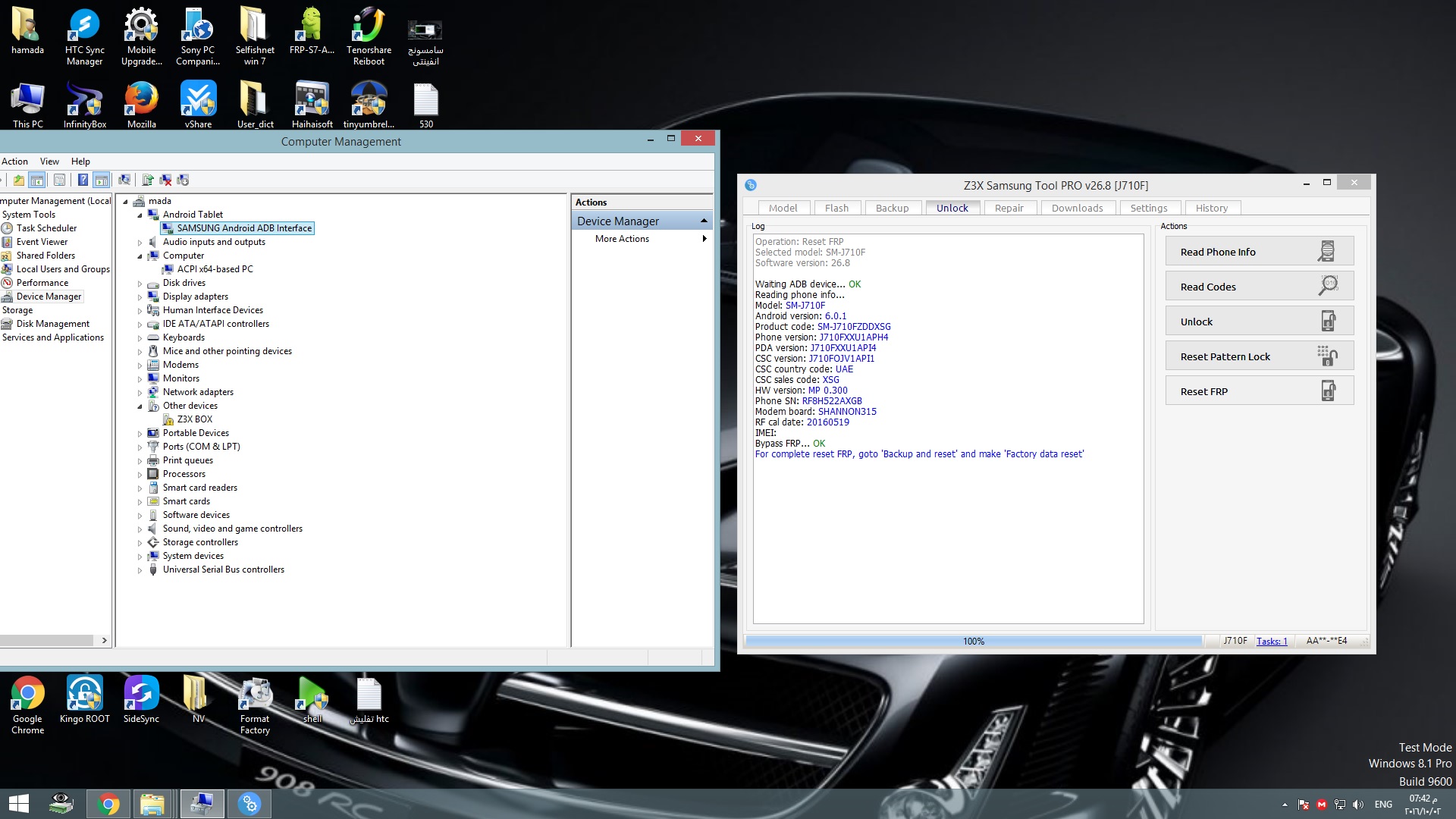The image size is (1456, 819).
Task: Click Scan for hardware changes icon
Action: point(124,180)
